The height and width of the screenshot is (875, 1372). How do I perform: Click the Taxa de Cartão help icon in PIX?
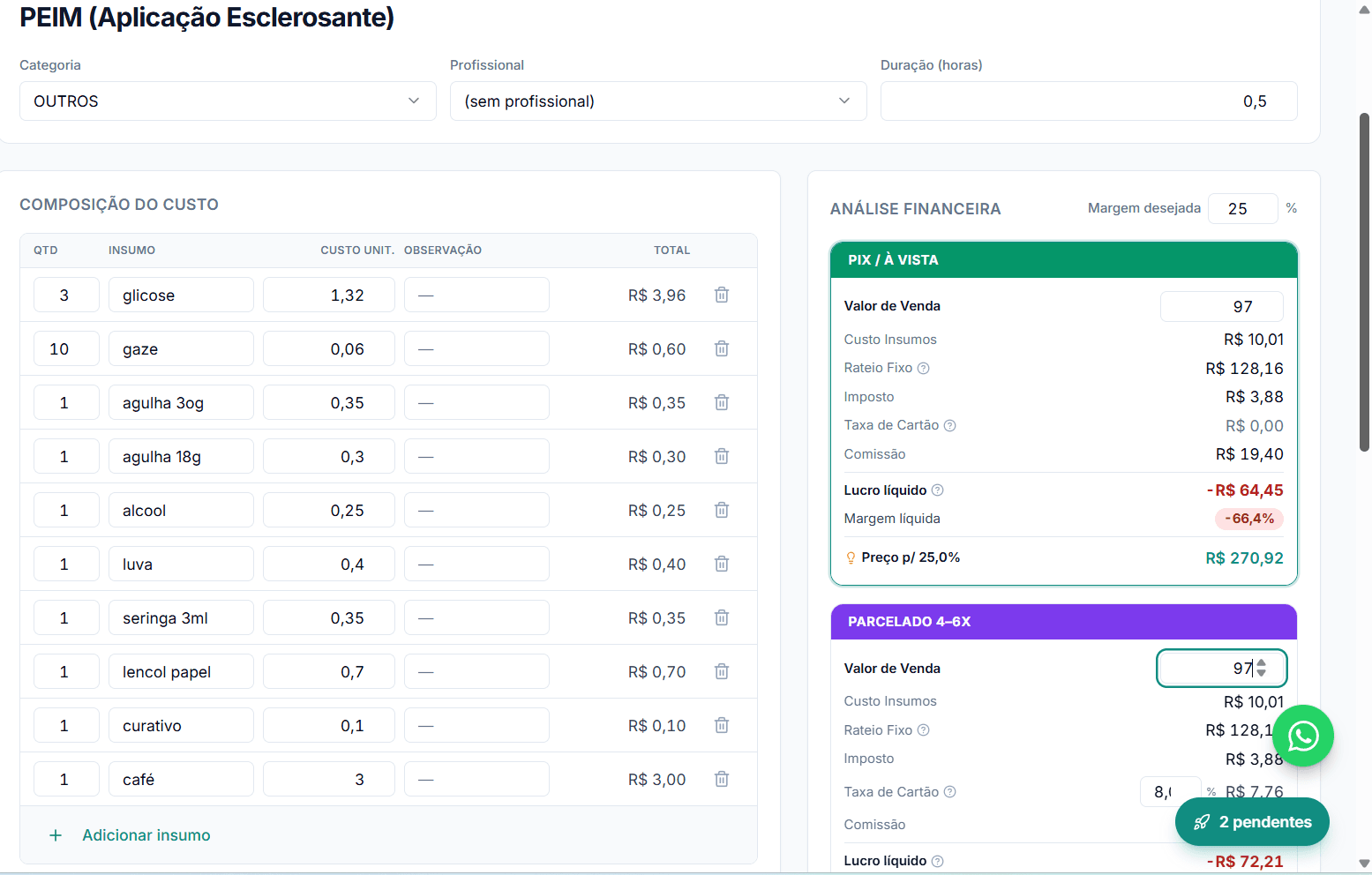(x=950, y=425)
